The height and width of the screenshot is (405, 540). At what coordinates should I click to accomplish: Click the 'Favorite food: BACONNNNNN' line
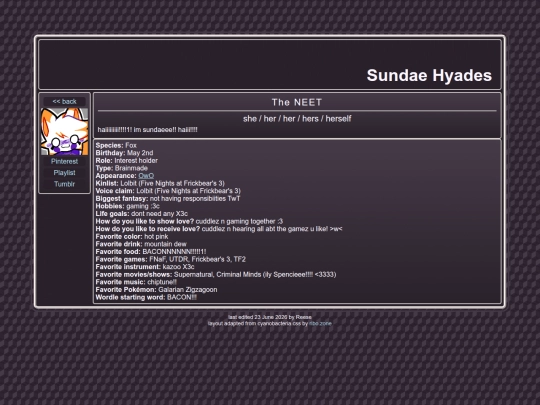[151, 251]
